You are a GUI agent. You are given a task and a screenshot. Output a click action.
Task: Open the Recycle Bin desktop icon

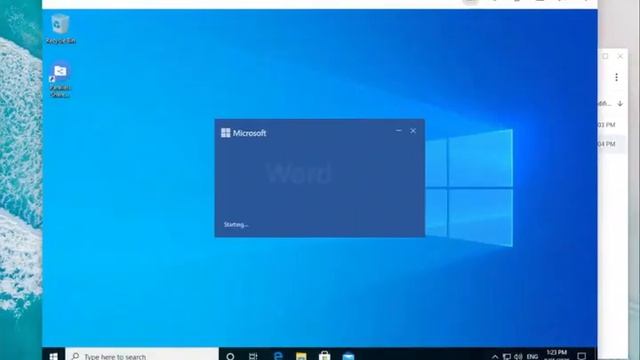coord(60,29)
